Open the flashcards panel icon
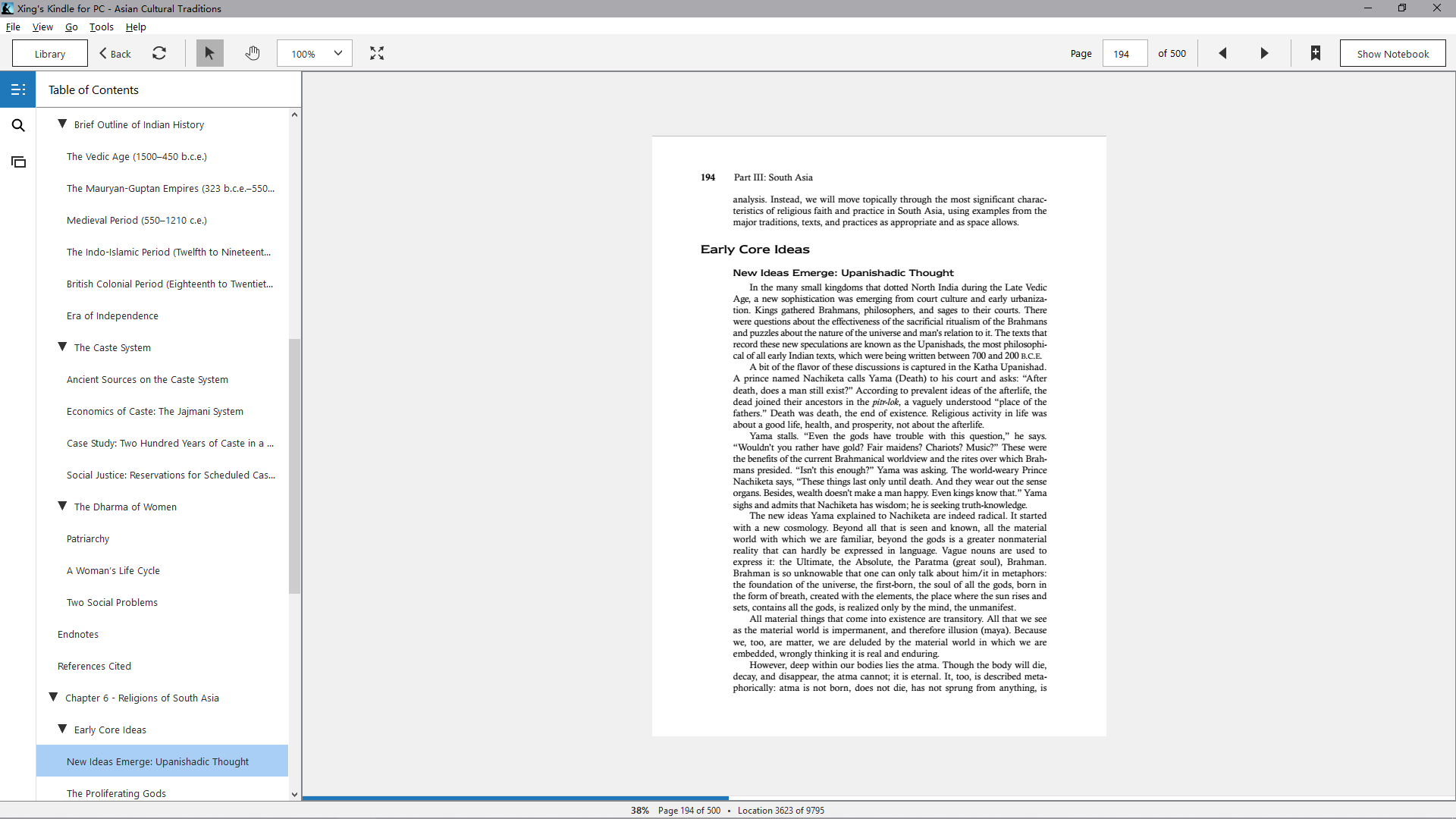Image resolution: width=1456 pixels, height=819 pixels. pyautogui.click(x=18, y=162)
